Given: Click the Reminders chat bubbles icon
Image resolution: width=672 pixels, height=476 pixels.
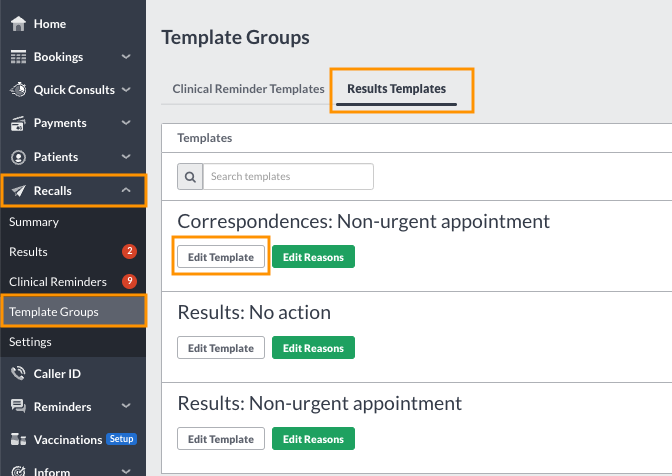Looking at the screenshot, I should 18,406.
